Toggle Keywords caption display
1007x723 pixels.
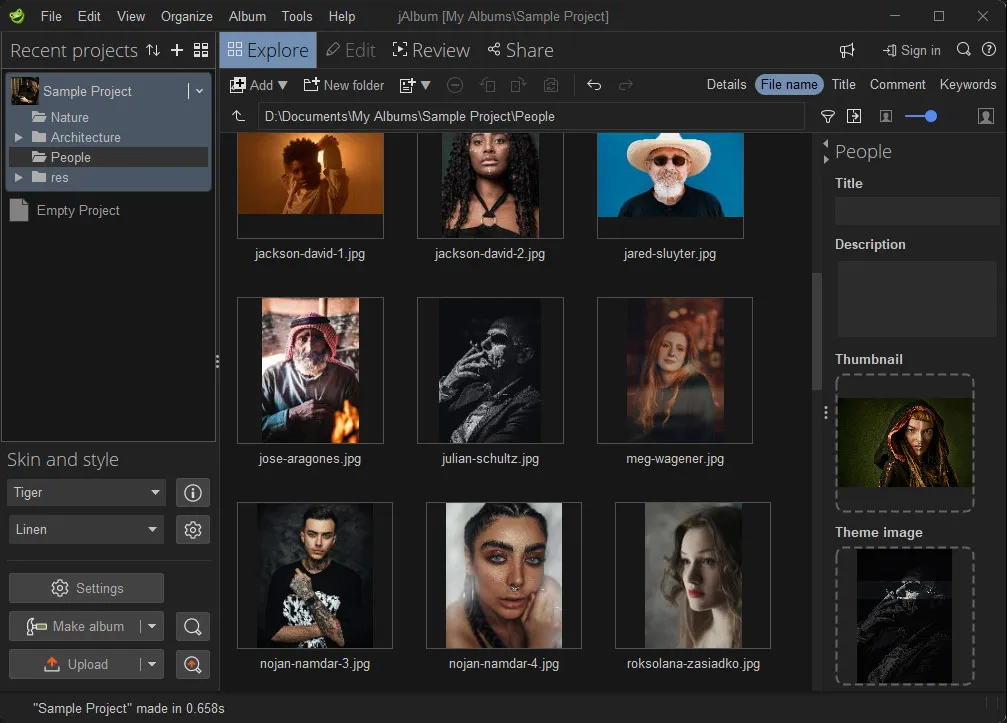[967, 85]
